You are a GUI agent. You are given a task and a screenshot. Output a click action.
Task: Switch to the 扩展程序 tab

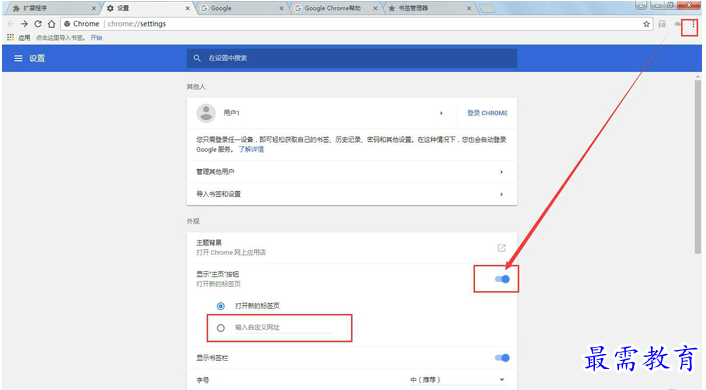coord(52,8)
